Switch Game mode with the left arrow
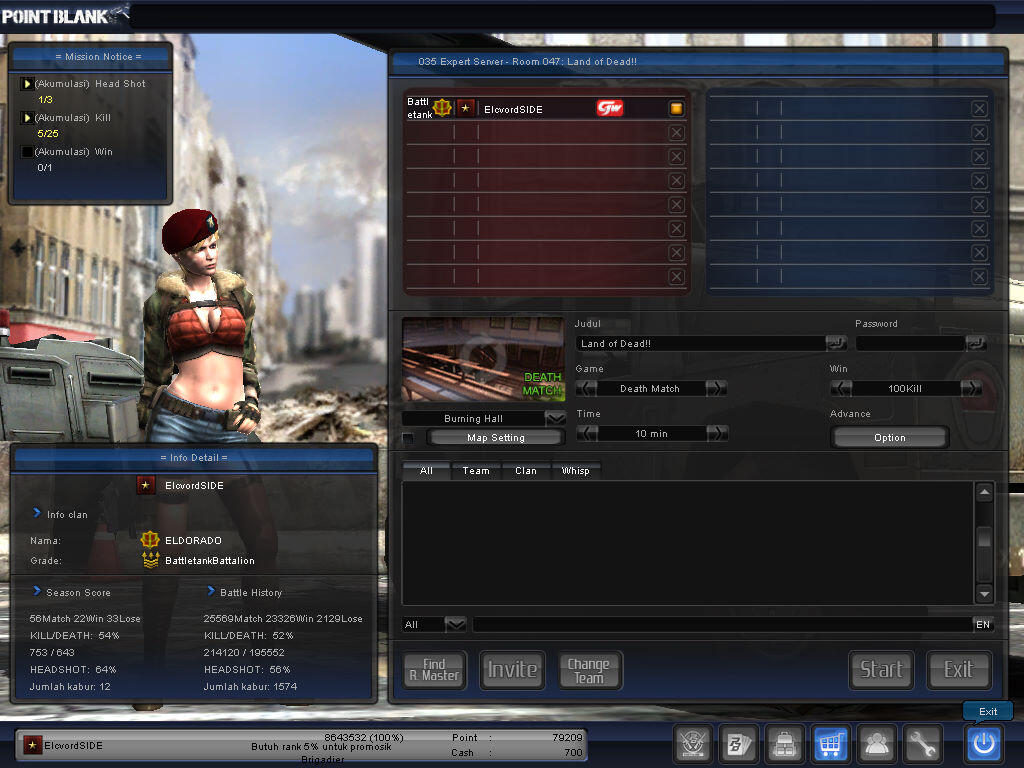 tap(587, 388)
